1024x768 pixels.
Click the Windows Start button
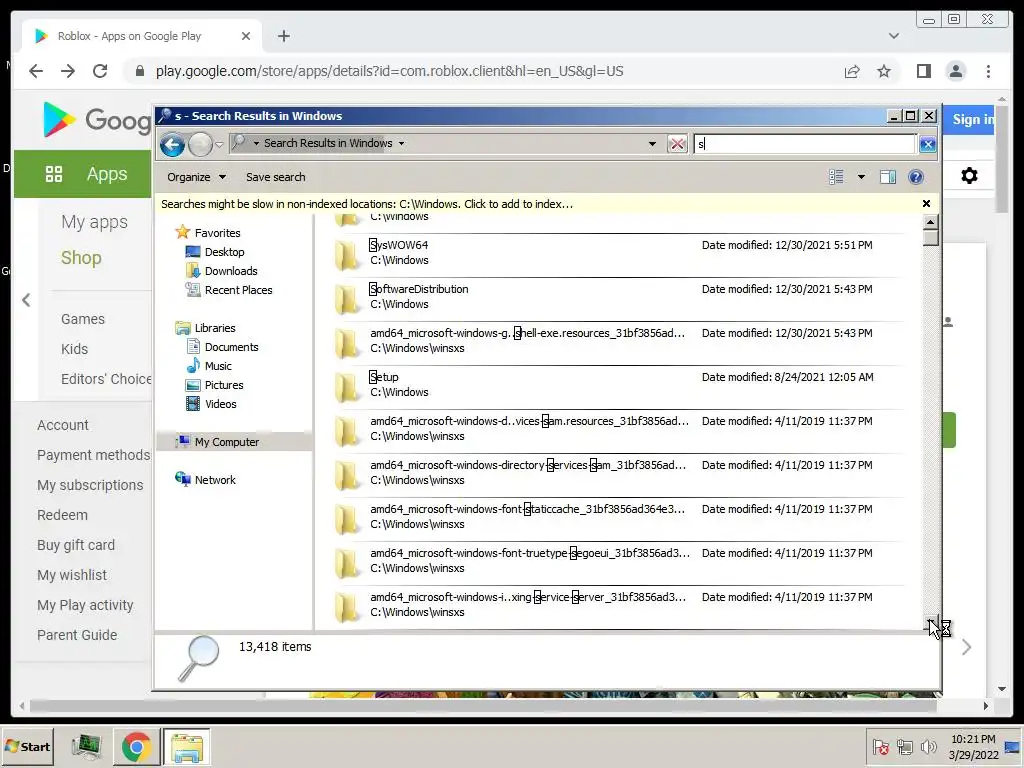pos(28,746)
